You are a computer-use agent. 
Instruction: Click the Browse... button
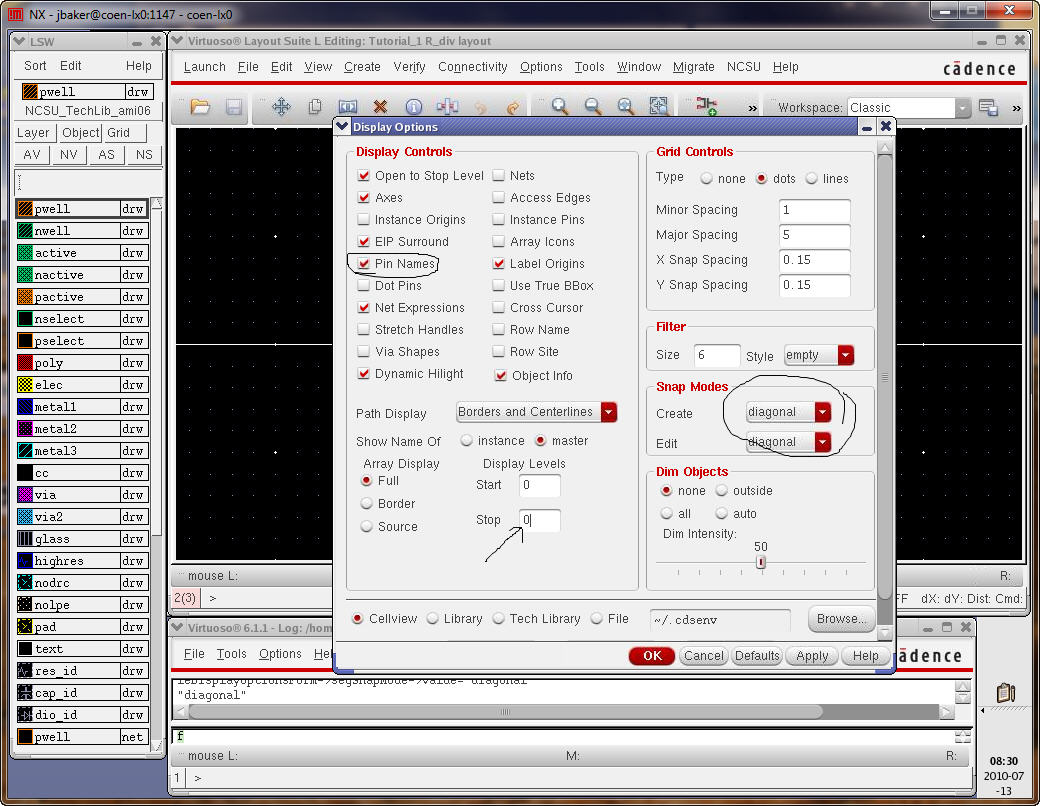[841, 619]
